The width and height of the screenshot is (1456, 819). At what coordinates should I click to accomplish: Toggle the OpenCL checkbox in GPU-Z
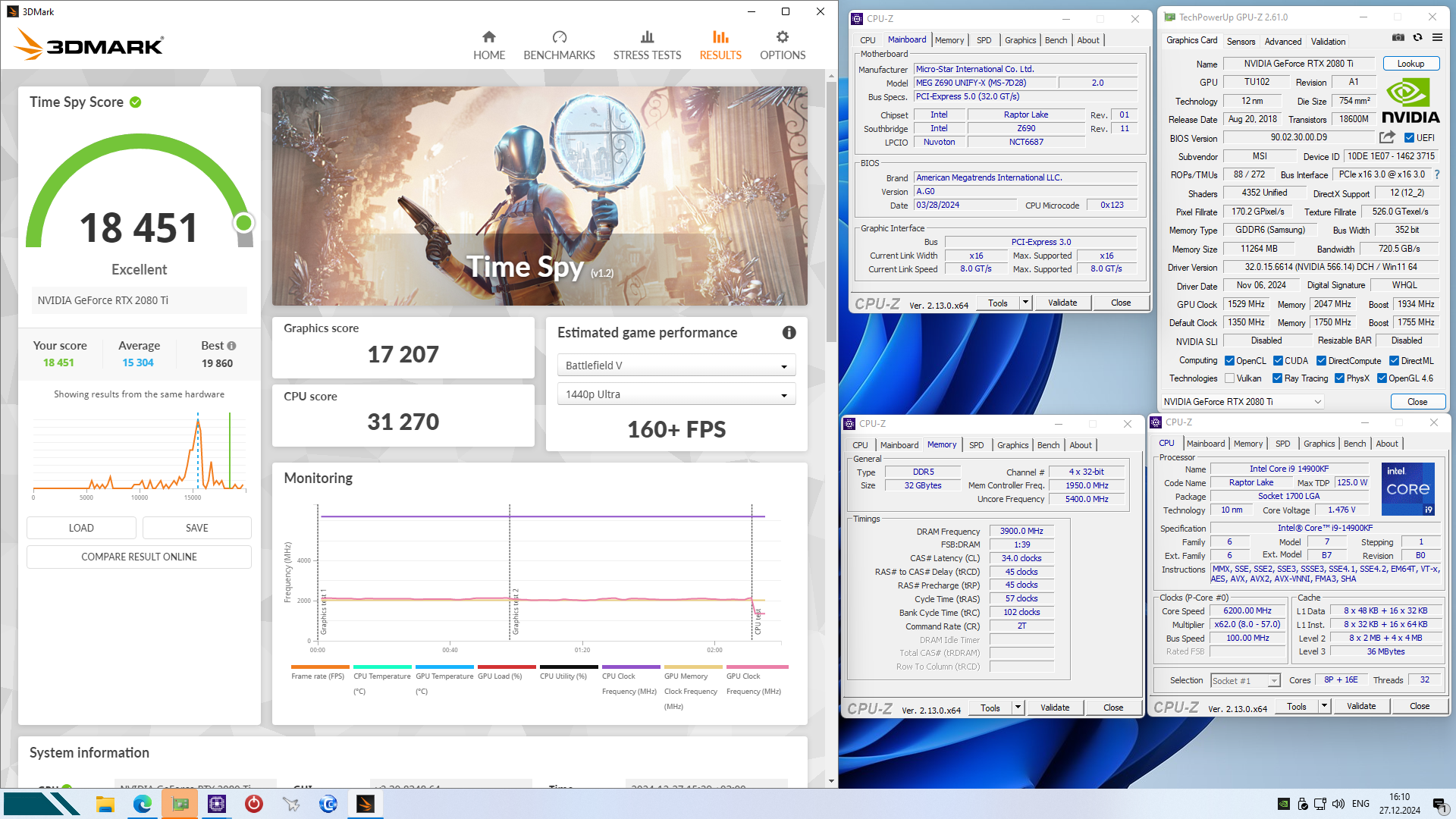coord(1229,361)
